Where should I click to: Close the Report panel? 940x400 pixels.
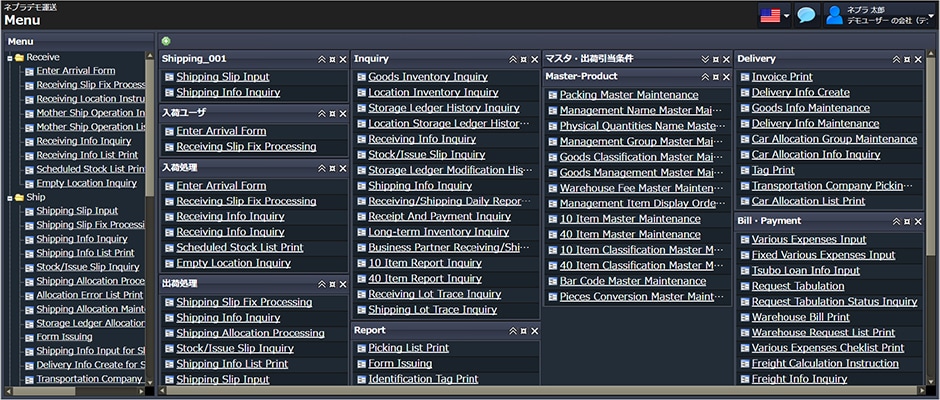click(534, 330)
